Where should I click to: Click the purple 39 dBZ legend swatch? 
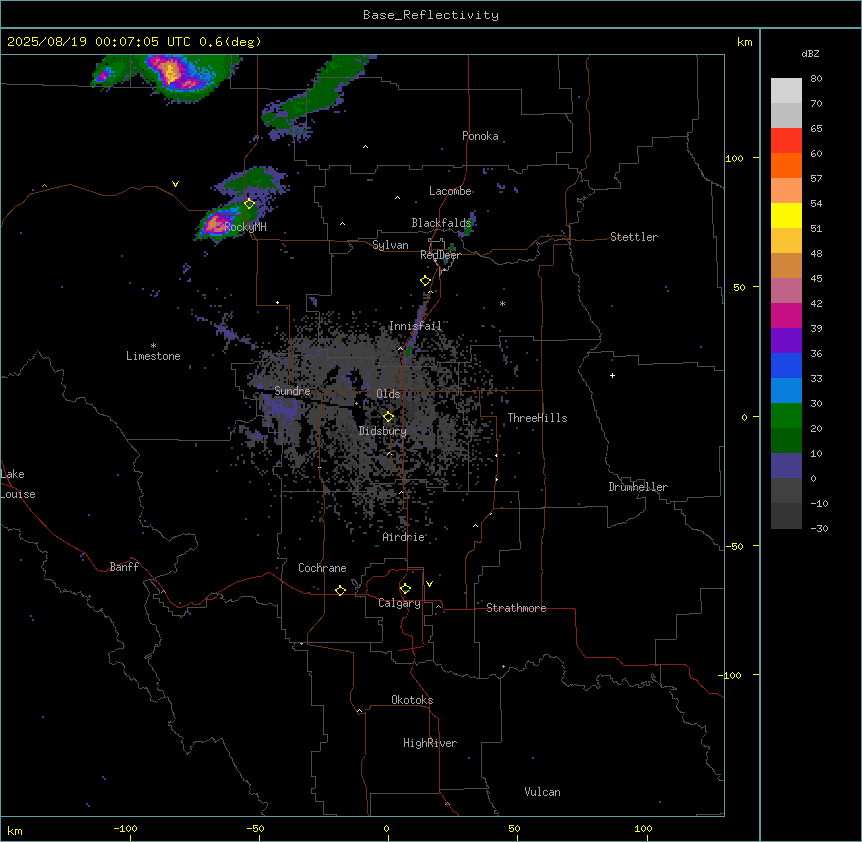click(x=786, y=341)
